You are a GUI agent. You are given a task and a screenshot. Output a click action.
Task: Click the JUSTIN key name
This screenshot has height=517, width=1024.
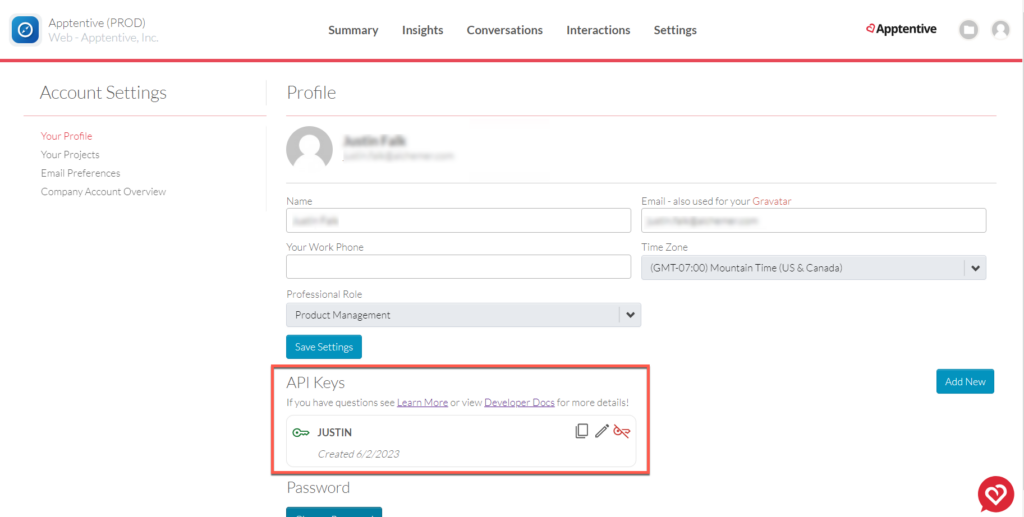point(334,432)
